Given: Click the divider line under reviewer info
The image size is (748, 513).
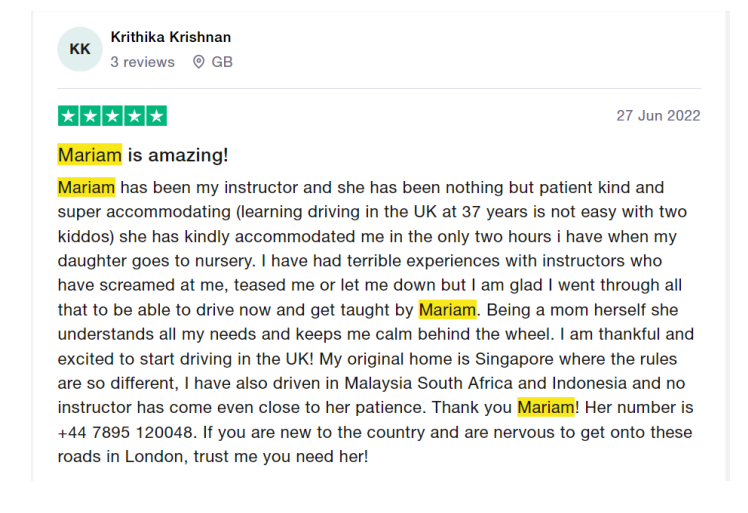Looking at the screenshot, I should coord(379,88).
